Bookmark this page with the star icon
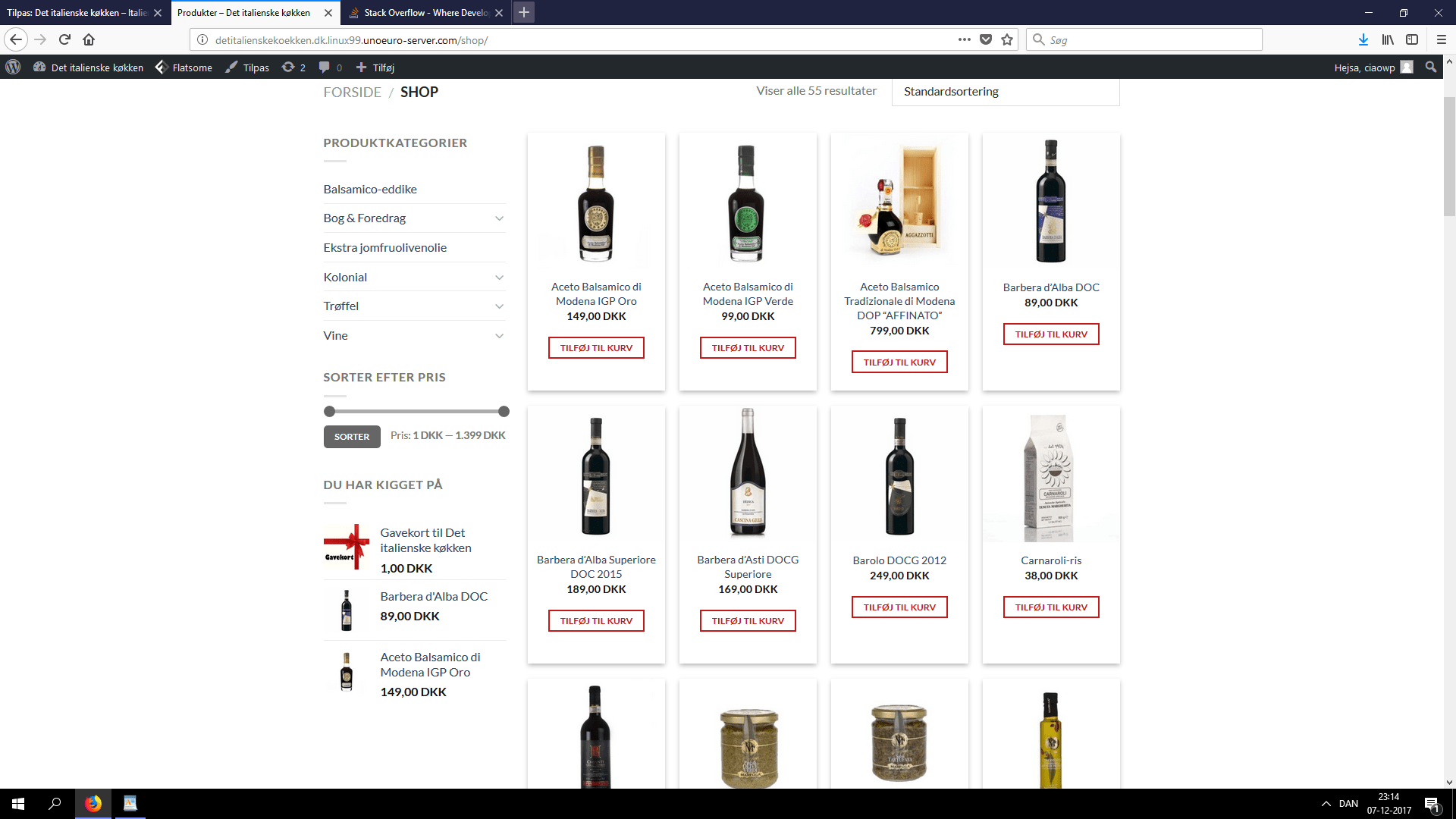This screenshot has height=819, width=1456. coord(1007,39)
